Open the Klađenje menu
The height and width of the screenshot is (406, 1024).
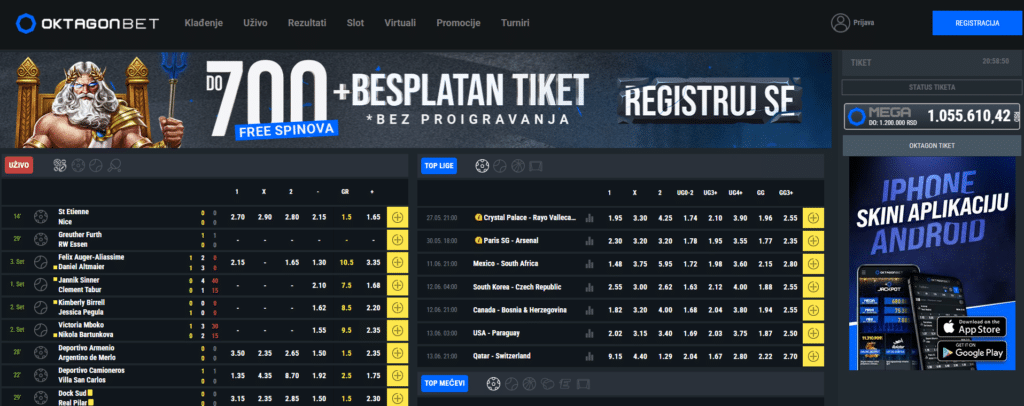tap(204, 23)
